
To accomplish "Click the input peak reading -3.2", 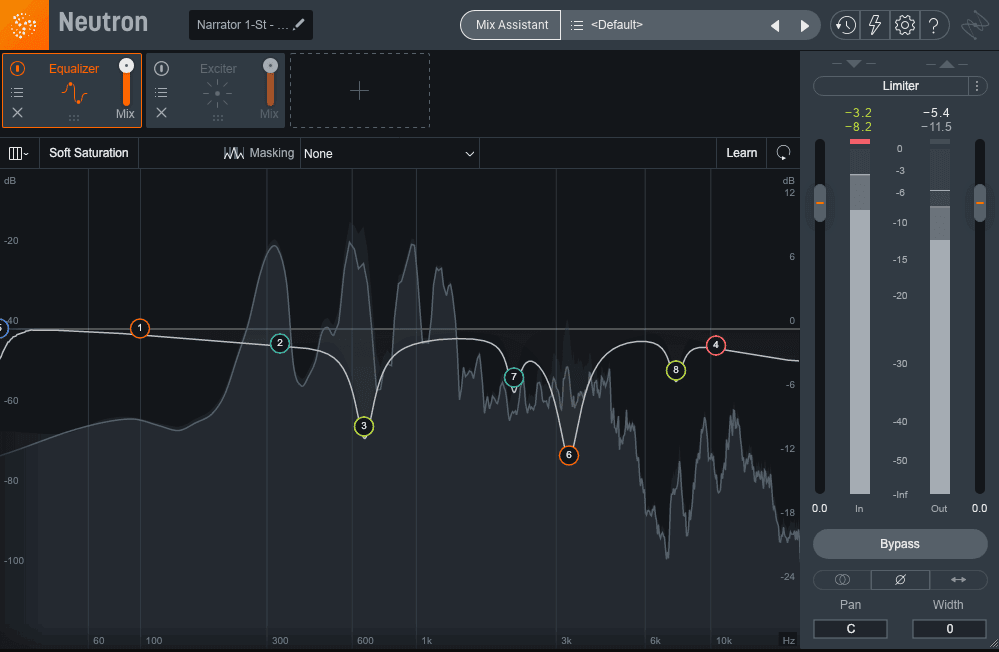I will tap(858, 113).
